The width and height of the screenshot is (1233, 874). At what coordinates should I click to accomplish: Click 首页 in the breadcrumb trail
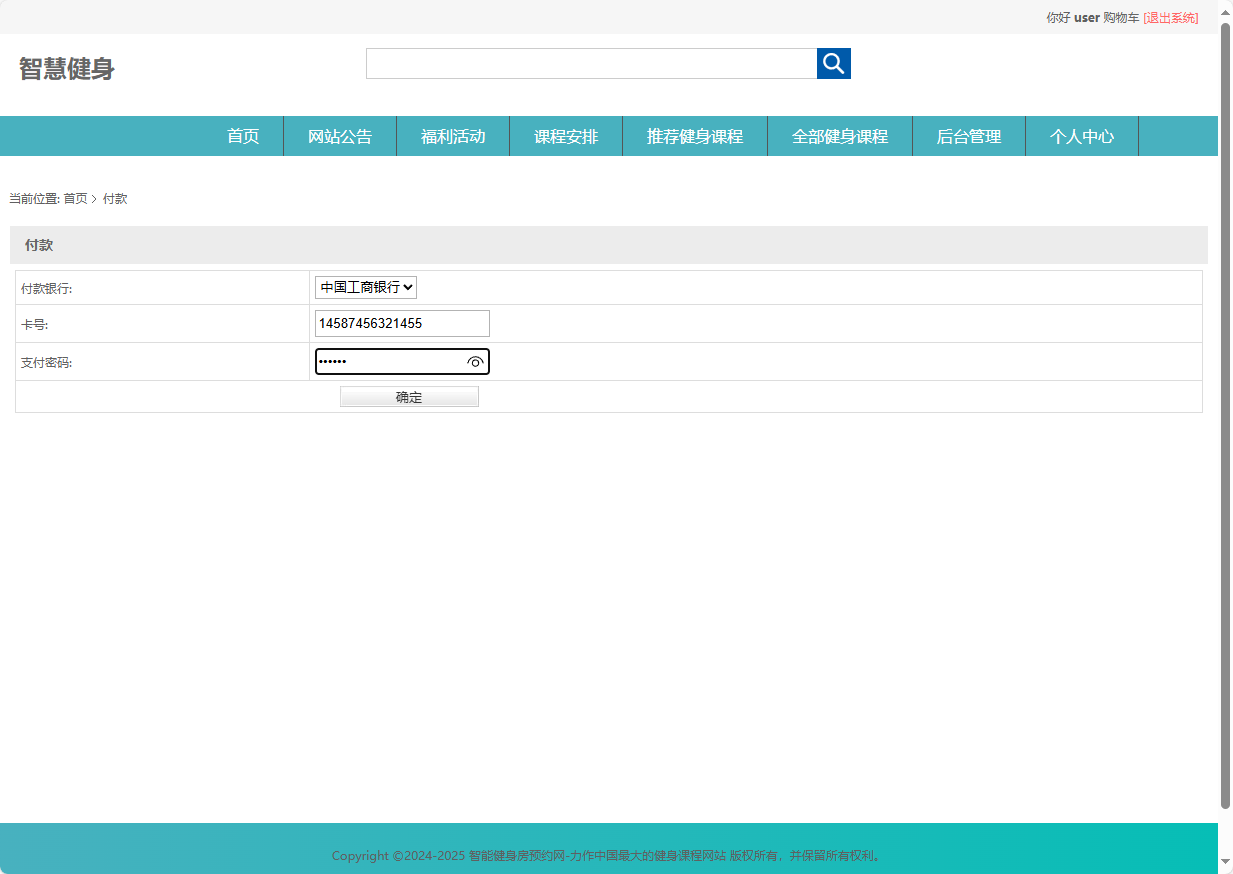point(74,198)
